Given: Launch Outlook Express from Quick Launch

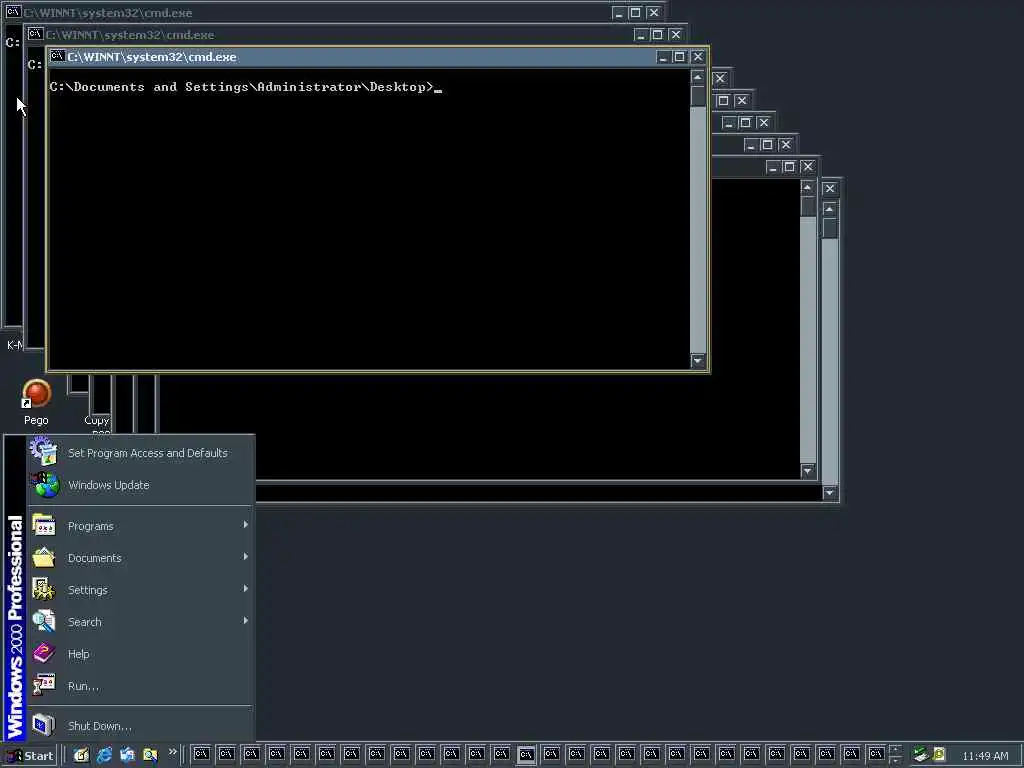Looking at the screenshot, I should click(x=127, y=755).
